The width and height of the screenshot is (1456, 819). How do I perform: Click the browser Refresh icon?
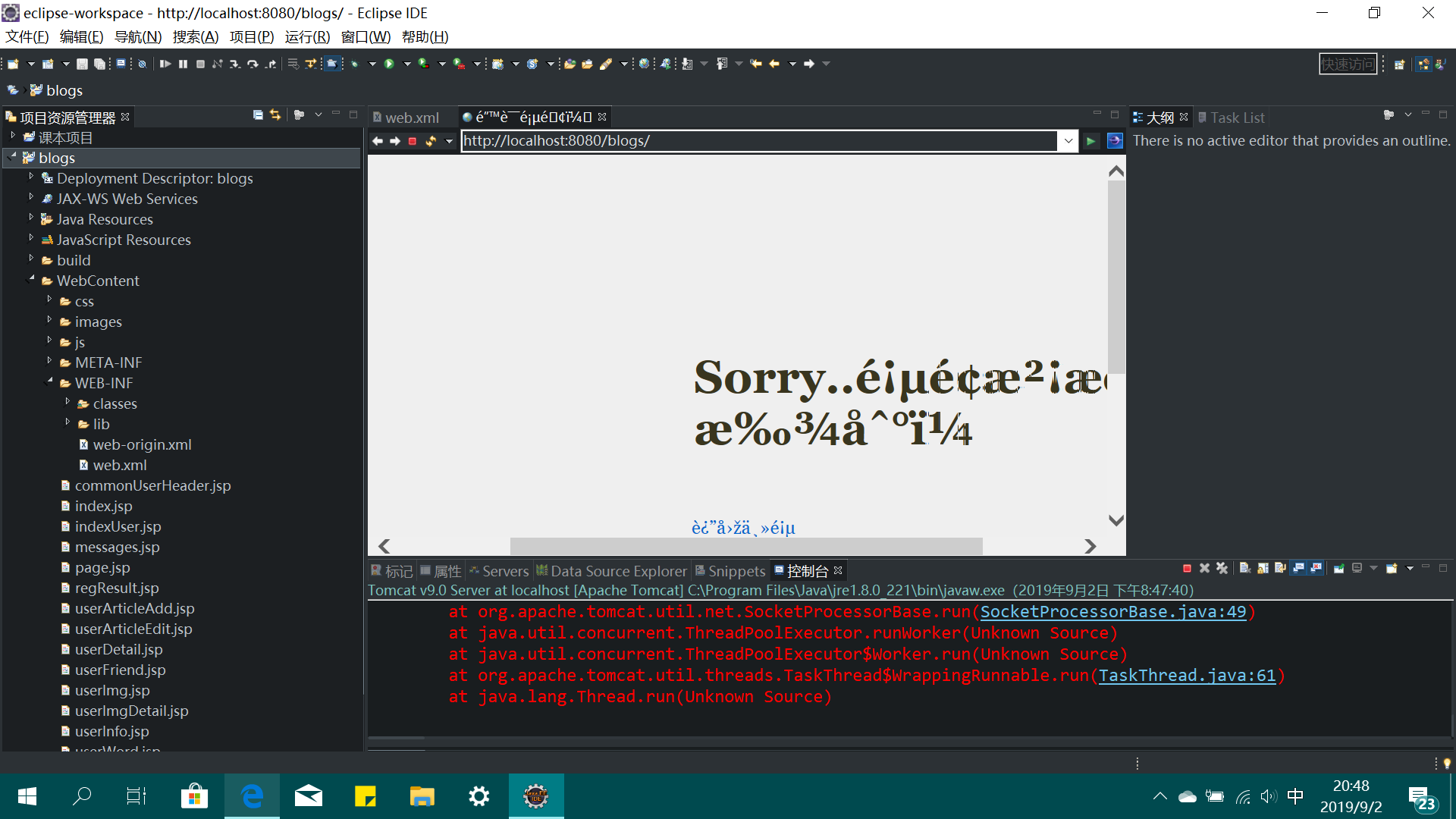pos(431,141)
